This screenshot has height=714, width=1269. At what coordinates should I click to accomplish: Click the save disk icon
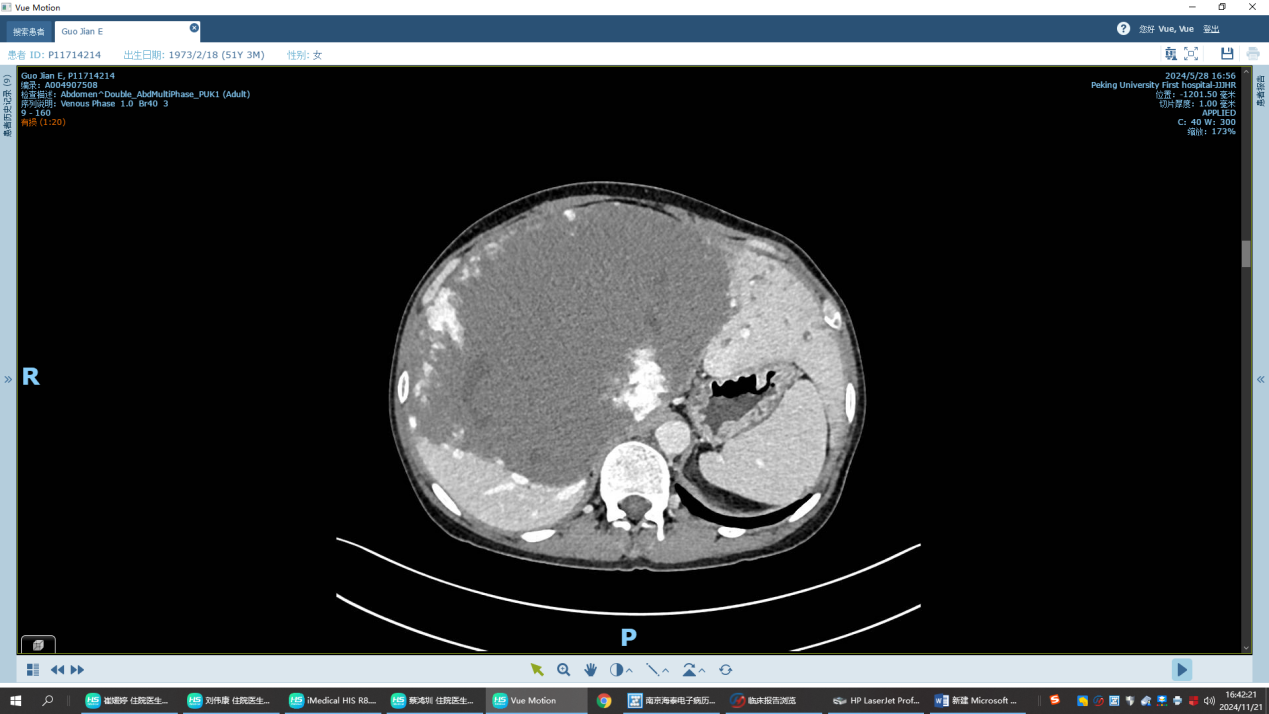point(1227,54)
